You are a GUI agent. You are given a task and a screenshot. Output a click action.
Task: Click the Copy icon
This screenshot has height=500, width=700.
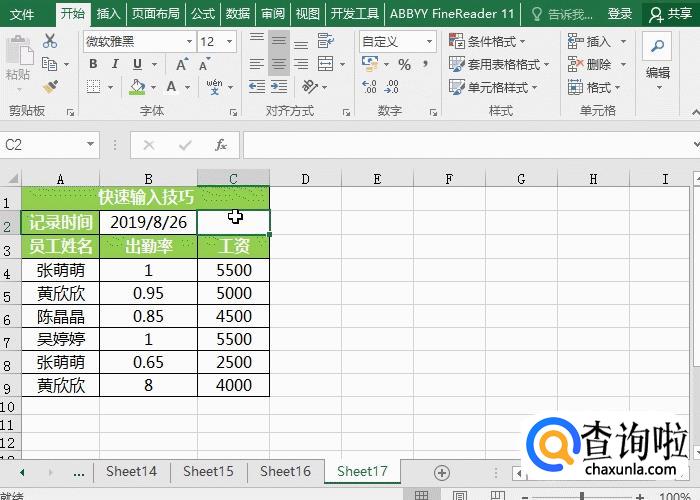point(50,64)
